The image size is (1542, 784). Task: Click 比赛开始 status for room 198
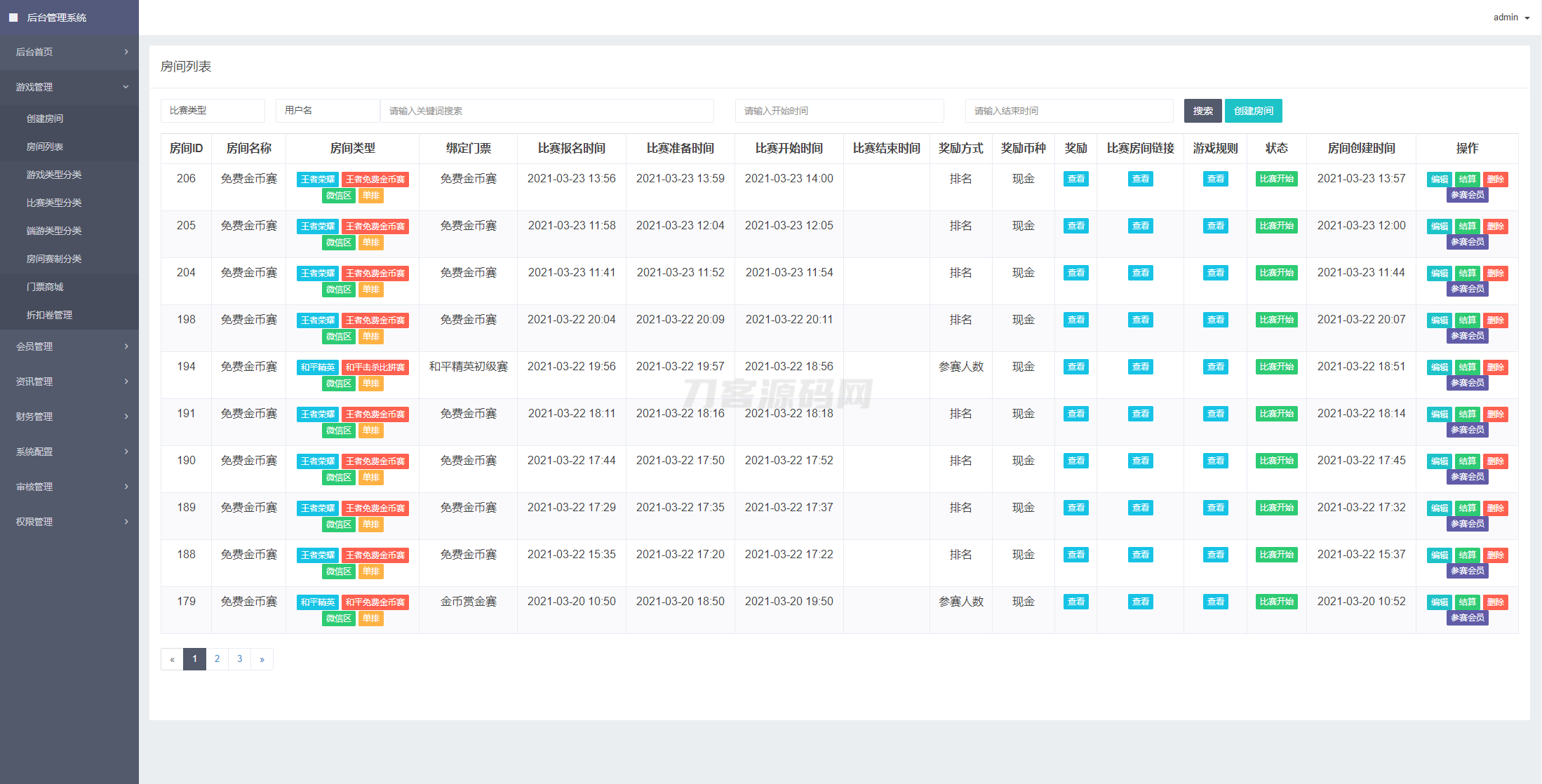[1277, 320]
